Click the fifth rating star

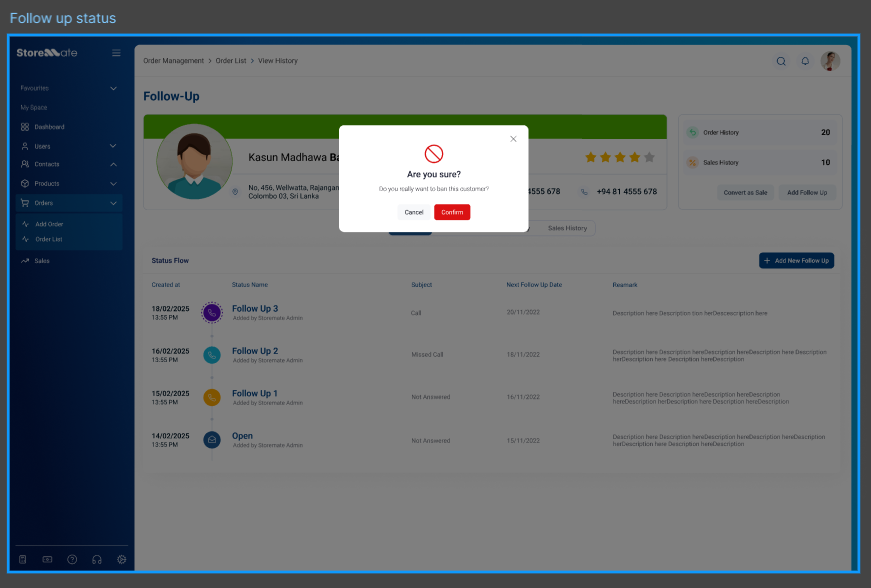649,157
